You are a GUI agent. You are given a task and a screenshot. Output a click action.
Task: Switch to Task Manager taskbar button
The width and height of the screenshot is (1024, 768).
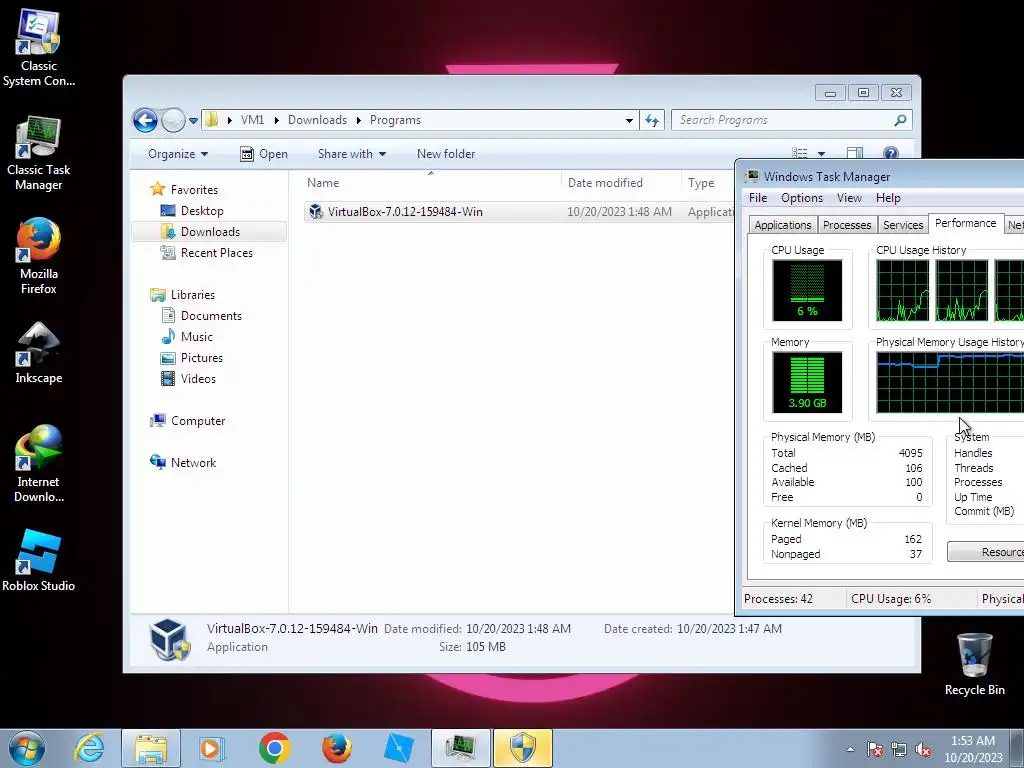[460, 748]
